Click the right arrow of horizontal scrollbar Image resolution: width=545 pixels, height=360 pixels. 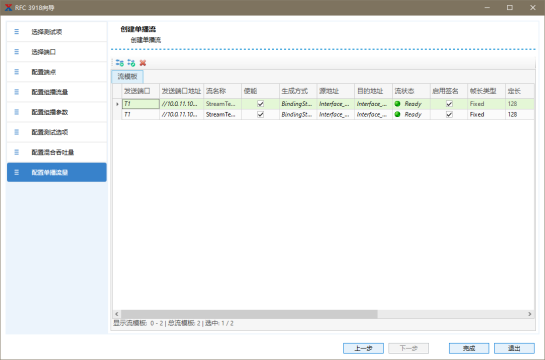[530, 314]
